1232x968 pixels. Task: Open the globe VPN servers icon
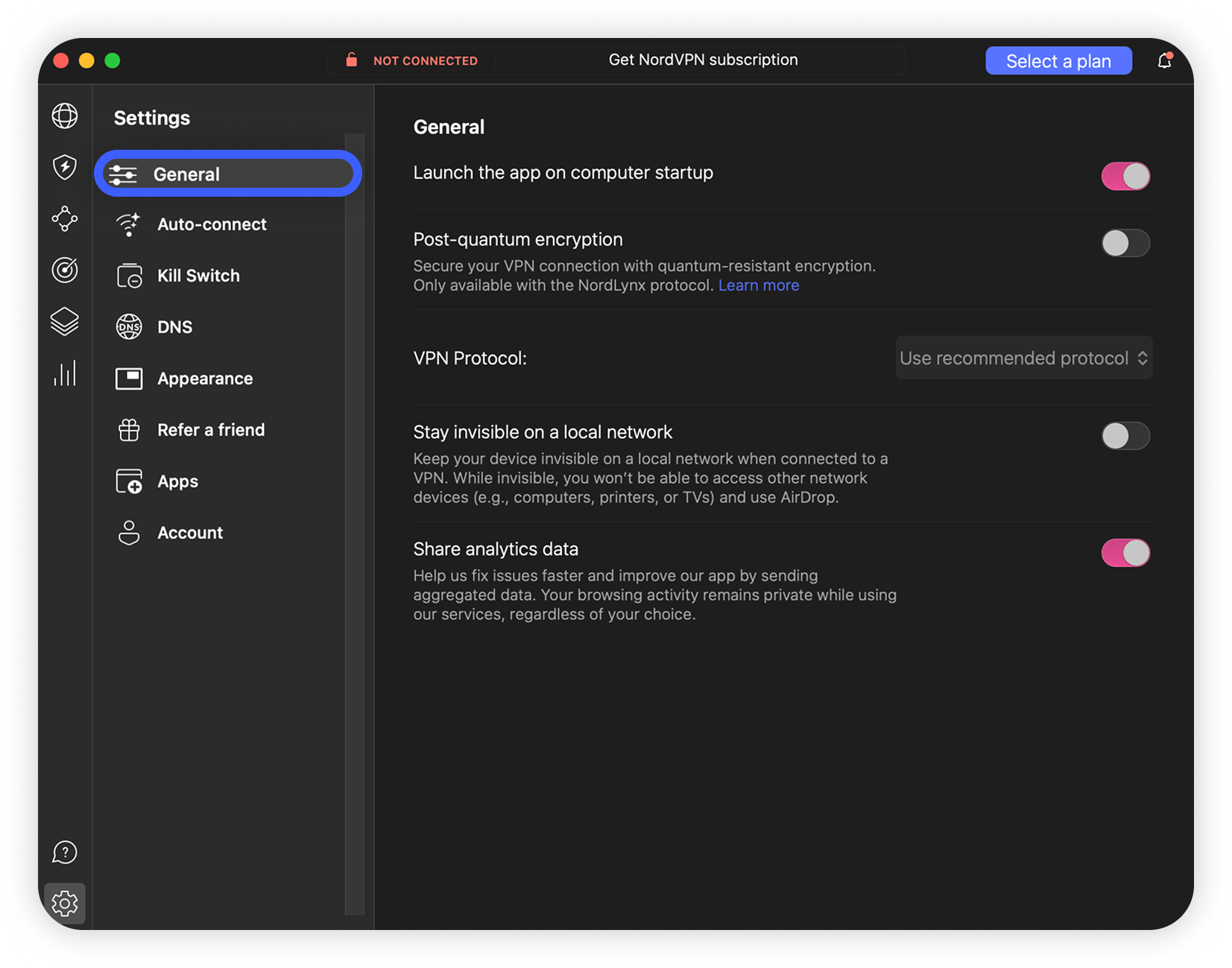point(65,116)
